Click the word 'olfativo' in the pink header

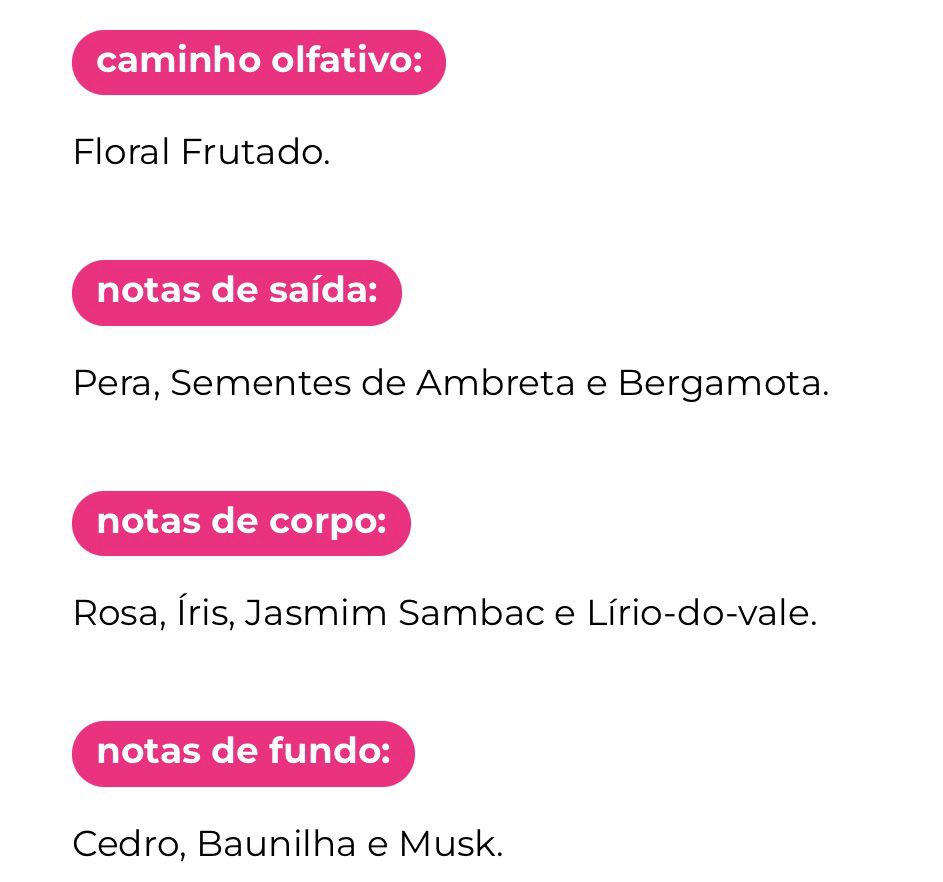coord(345,62)
